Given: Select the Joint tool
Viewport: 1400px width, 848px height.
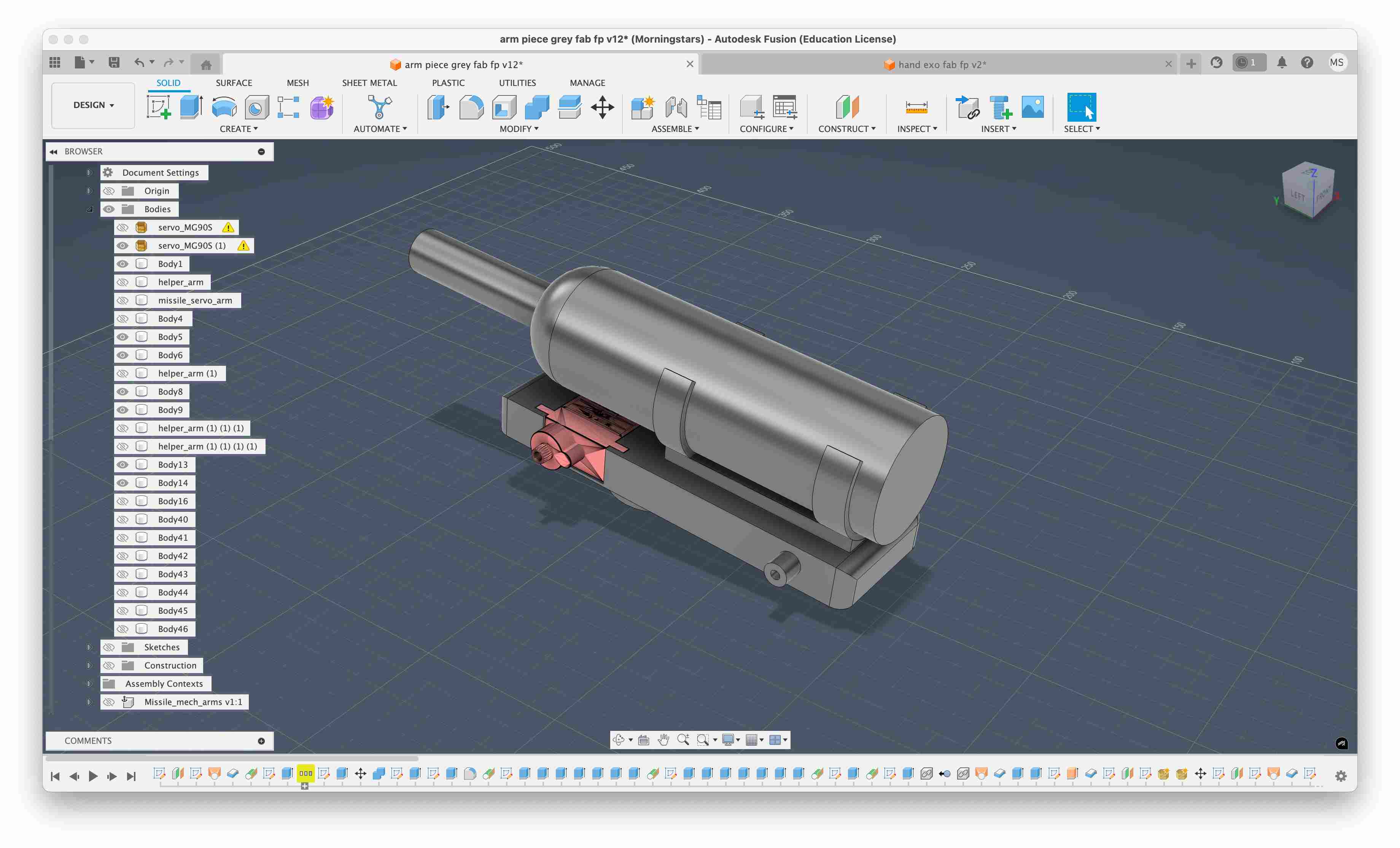Looking at the screenshot, I should click(x=676, y=107).
